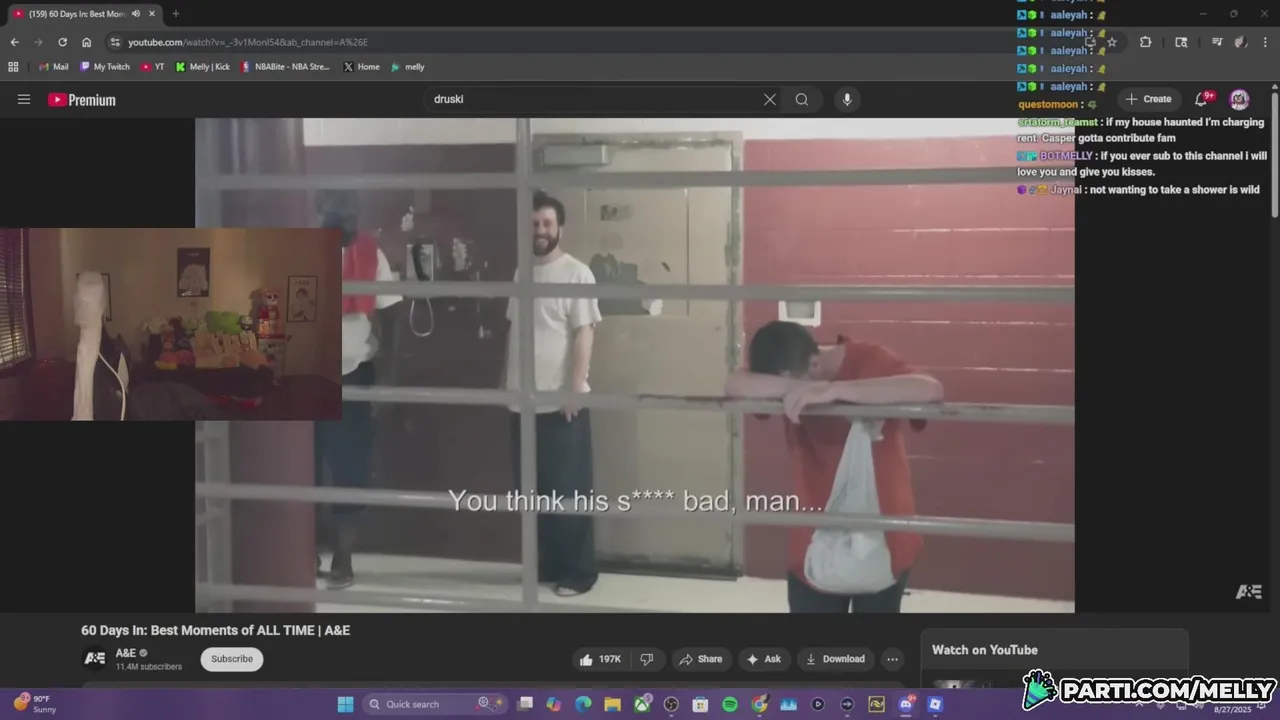Open the apps grid in bookmarks bar
The height and width of the screenshot is (720, 1280).
point(13,67)
